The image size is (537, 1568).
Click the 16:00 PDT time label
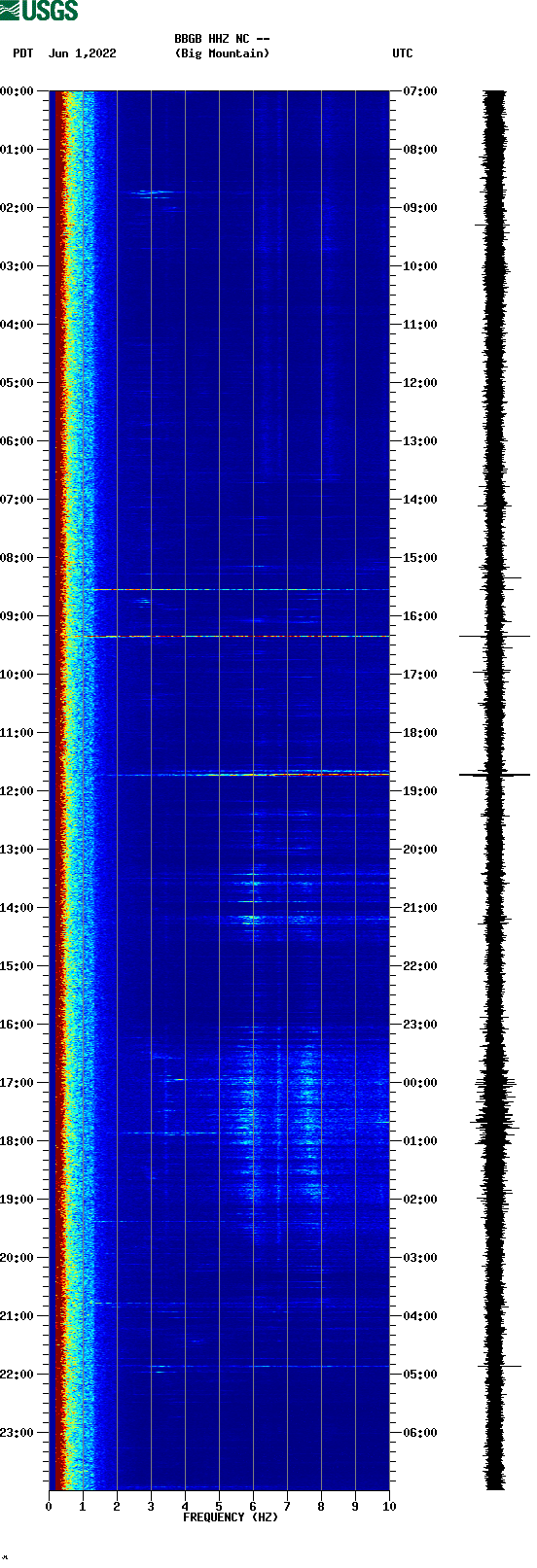(18, 1025)
